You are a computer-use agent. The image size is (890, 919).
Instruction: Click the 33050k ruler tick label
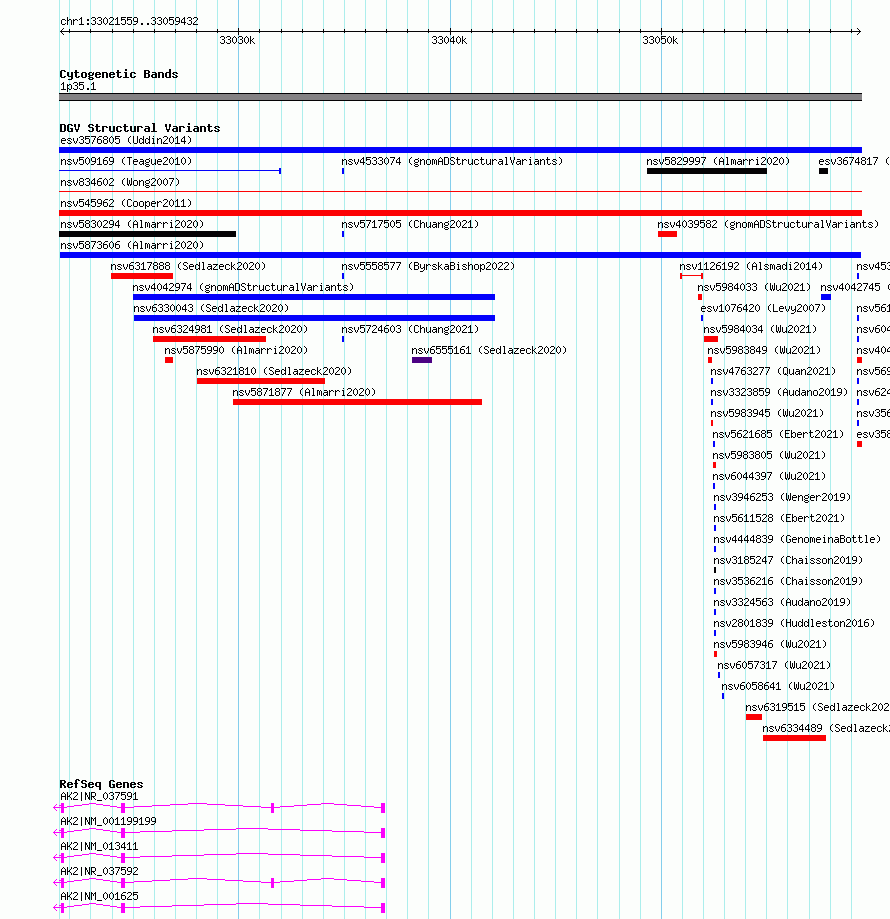click(660, 40)
